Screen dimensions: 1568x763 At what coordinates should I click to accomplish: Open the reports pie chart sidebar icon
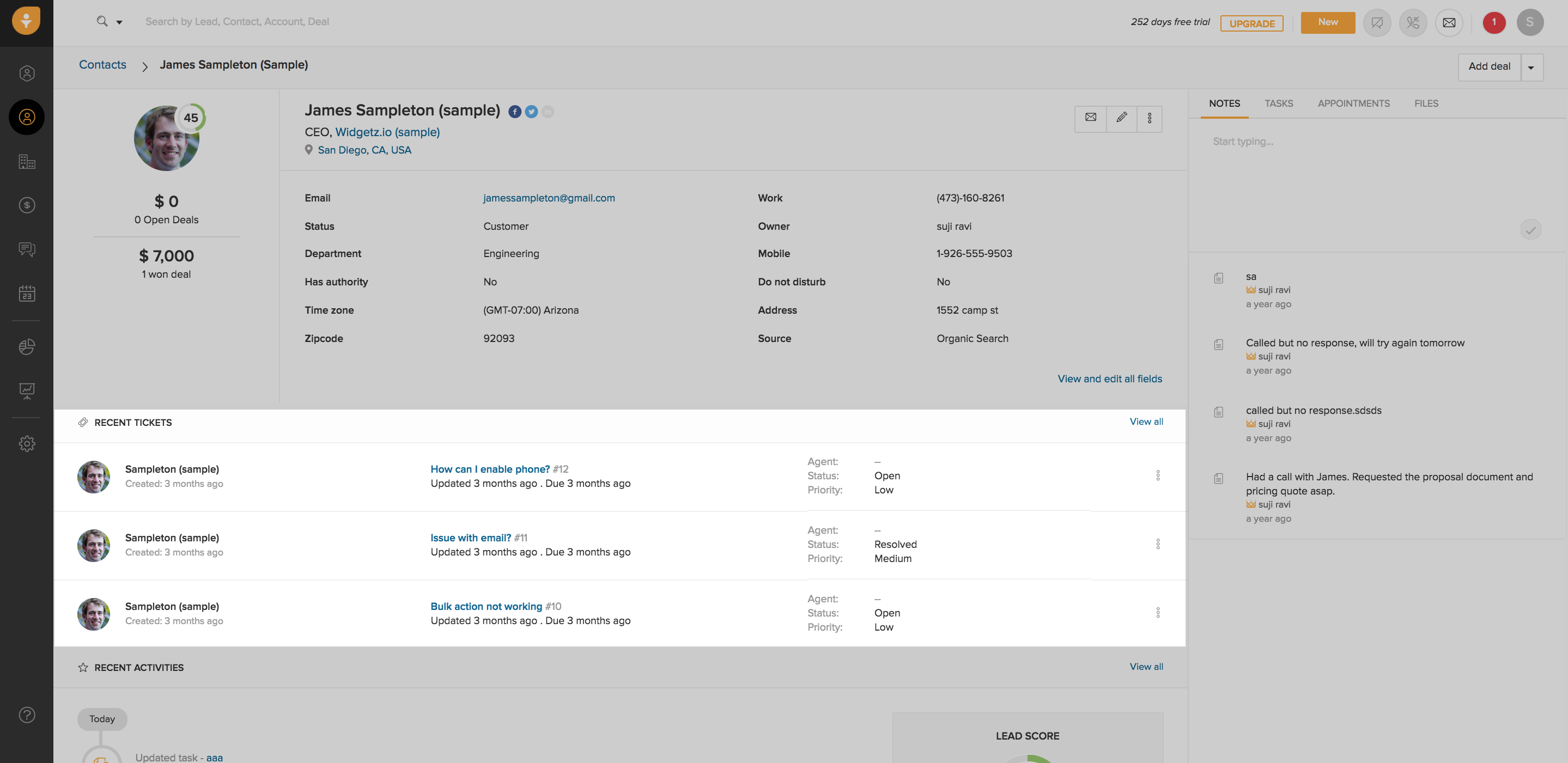[x=27, y=347]
